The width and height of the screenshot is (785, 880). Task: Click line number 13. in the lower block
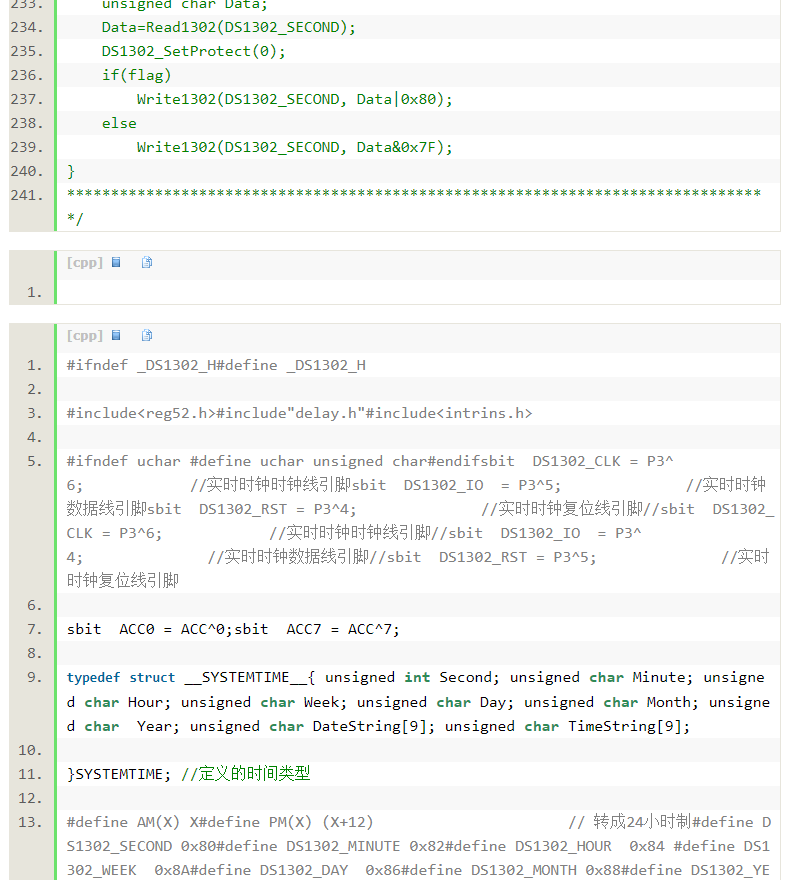pos(30,822)
